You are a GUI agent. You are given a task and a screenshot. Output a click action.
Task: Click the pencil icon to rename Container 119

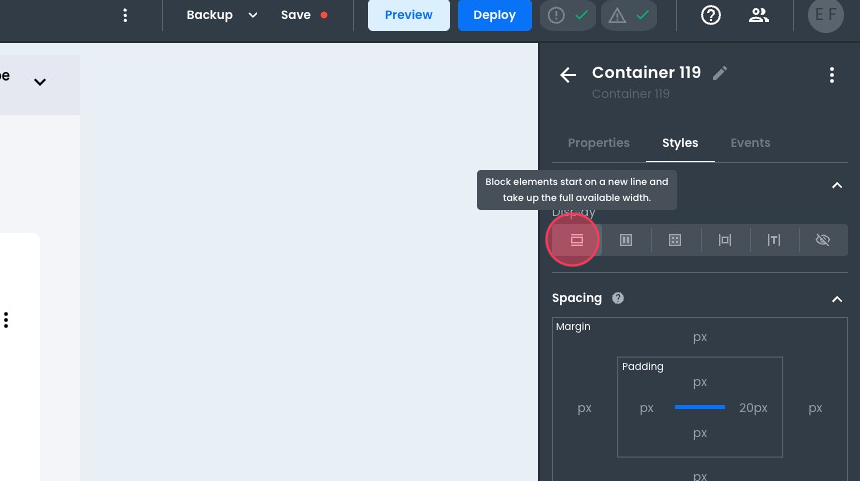pyautogui.click(x=720, y=73)
